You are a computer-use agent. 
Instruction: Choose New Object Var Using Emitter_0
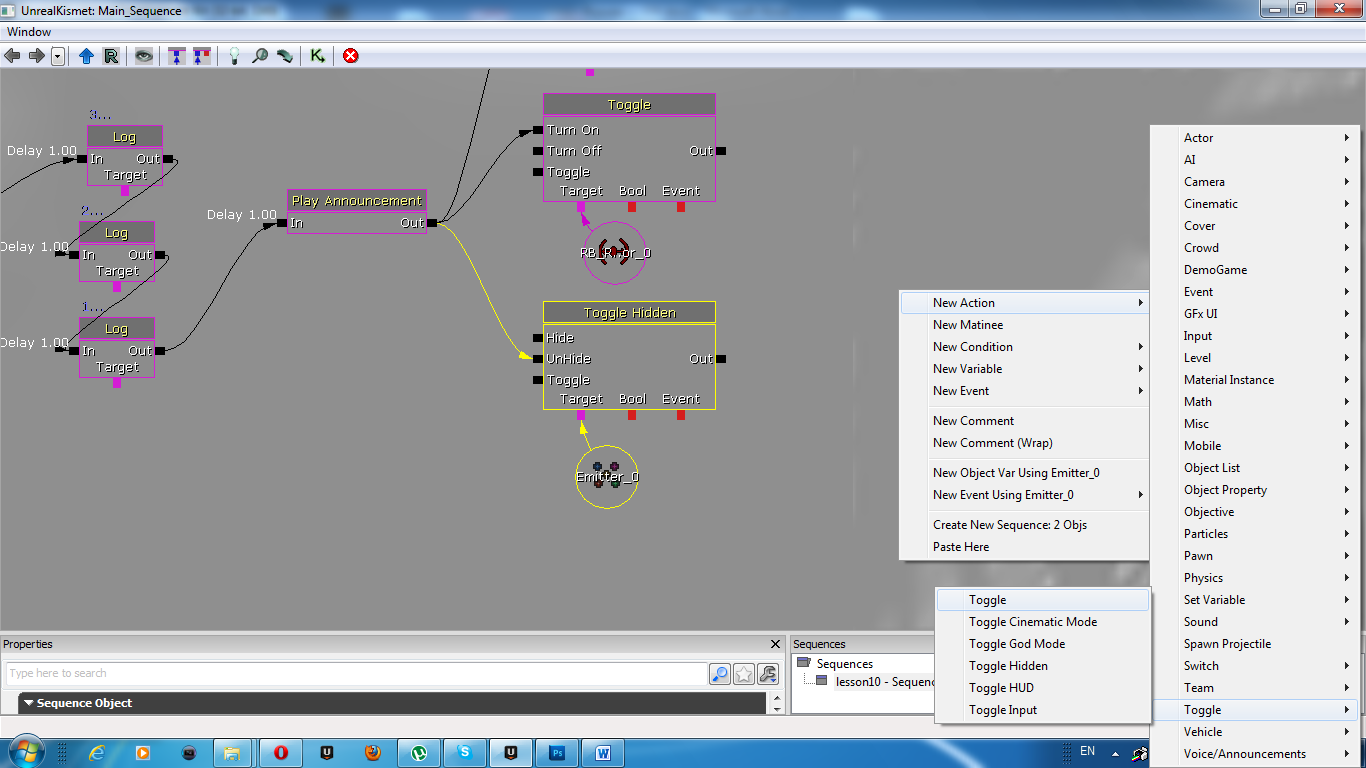click(1025, 473)
